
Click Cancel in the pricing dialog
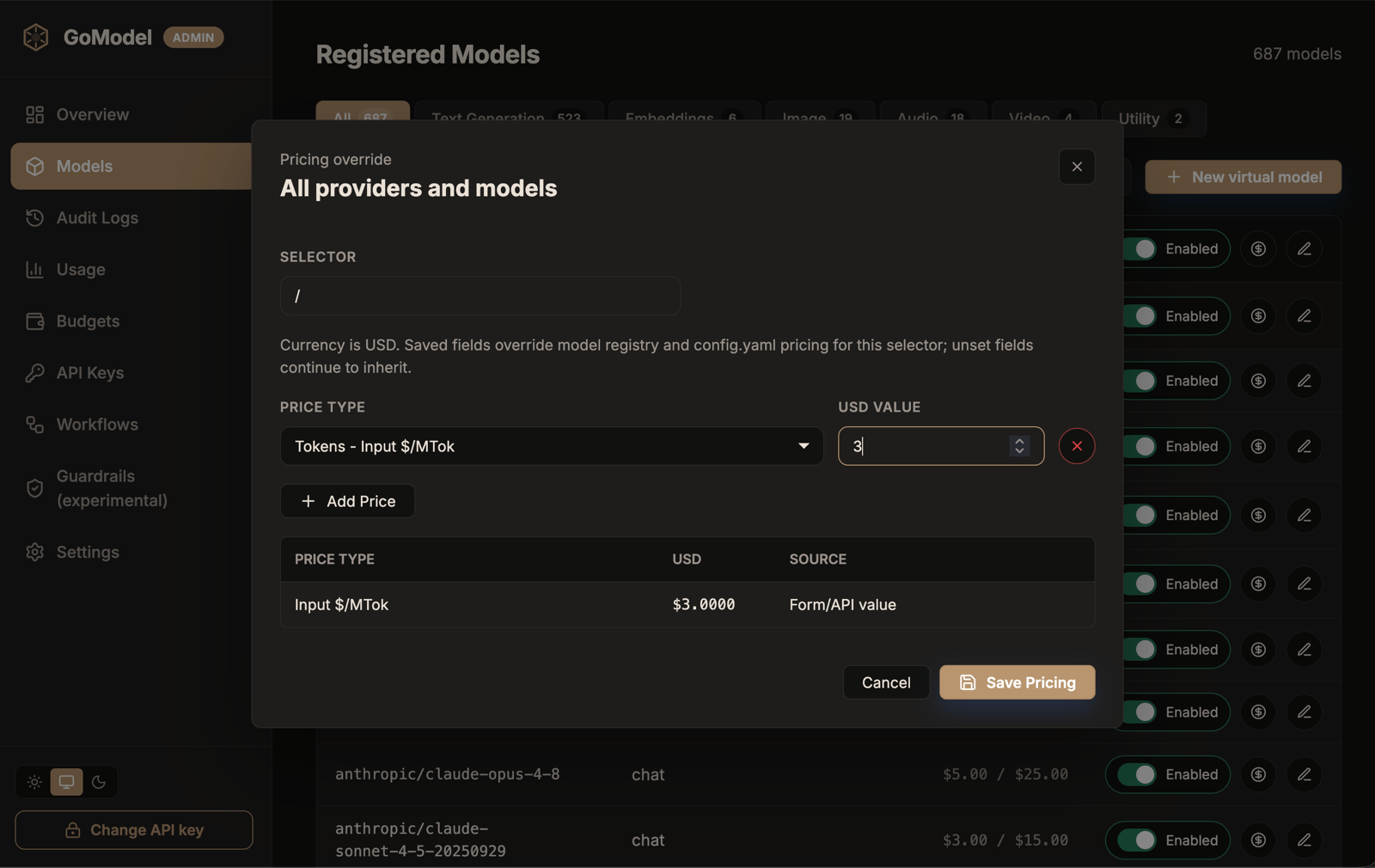tap(886, 682)
